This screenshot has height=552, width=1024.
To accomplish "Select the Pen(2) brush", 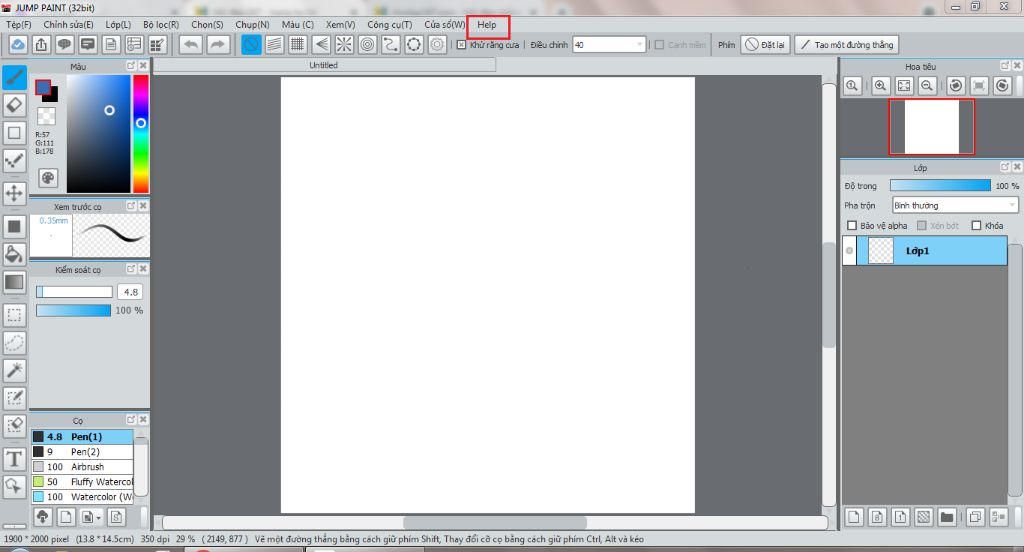I will point(82,451).
